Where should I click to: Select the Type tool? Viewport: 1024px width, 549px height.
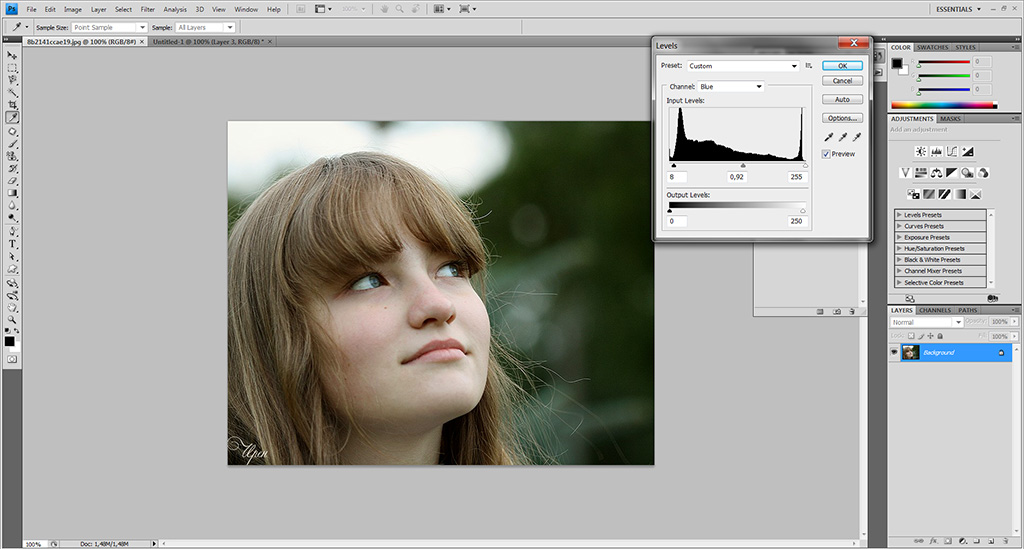[x=12, y=243]
